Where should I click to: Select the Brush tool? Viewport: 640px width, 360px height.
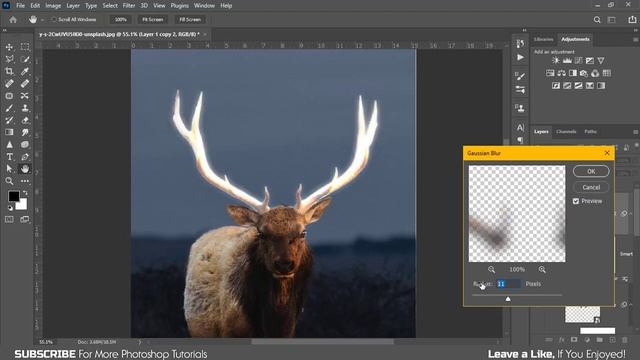pyautogui.click(x=9, y=108)
